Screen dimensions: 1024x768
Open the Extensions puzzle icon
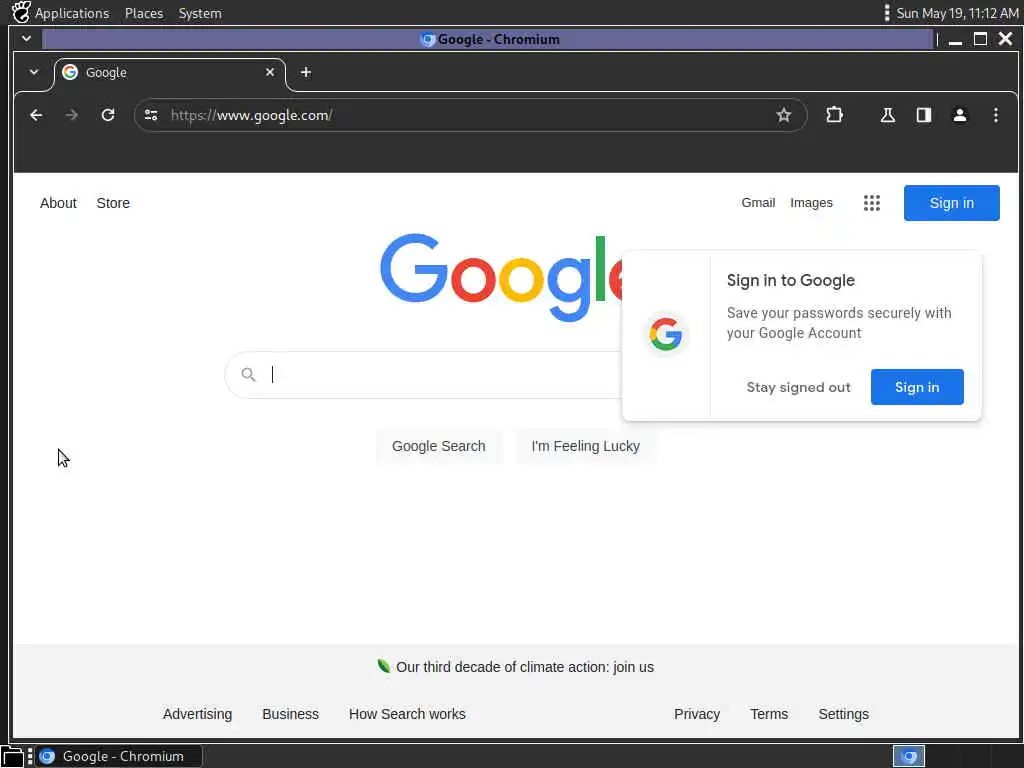click(834, 116)
